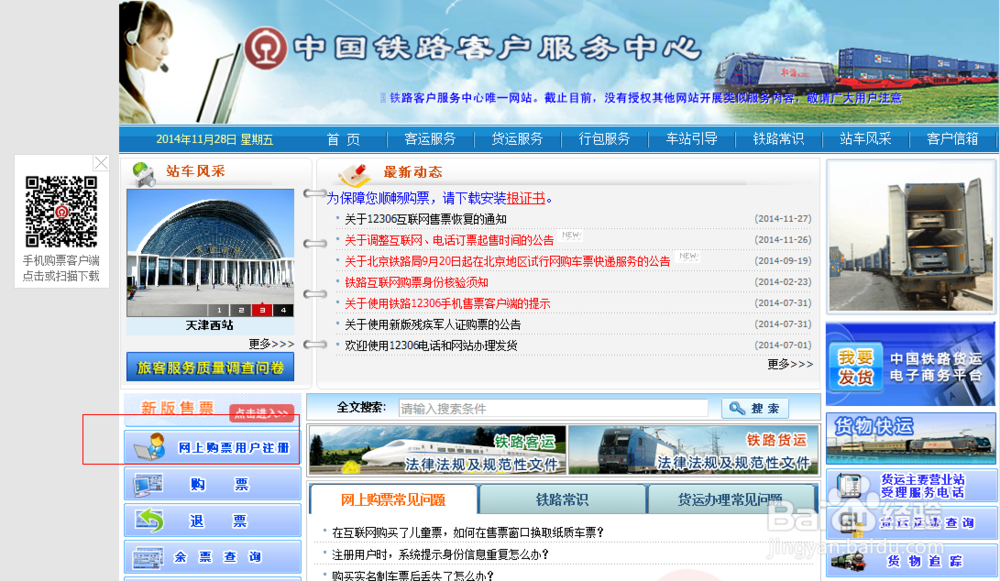The height and width of the screenshot is (581, 1000).
Task: Focus the 全文搜索 input field
Action: click(553, 408)
